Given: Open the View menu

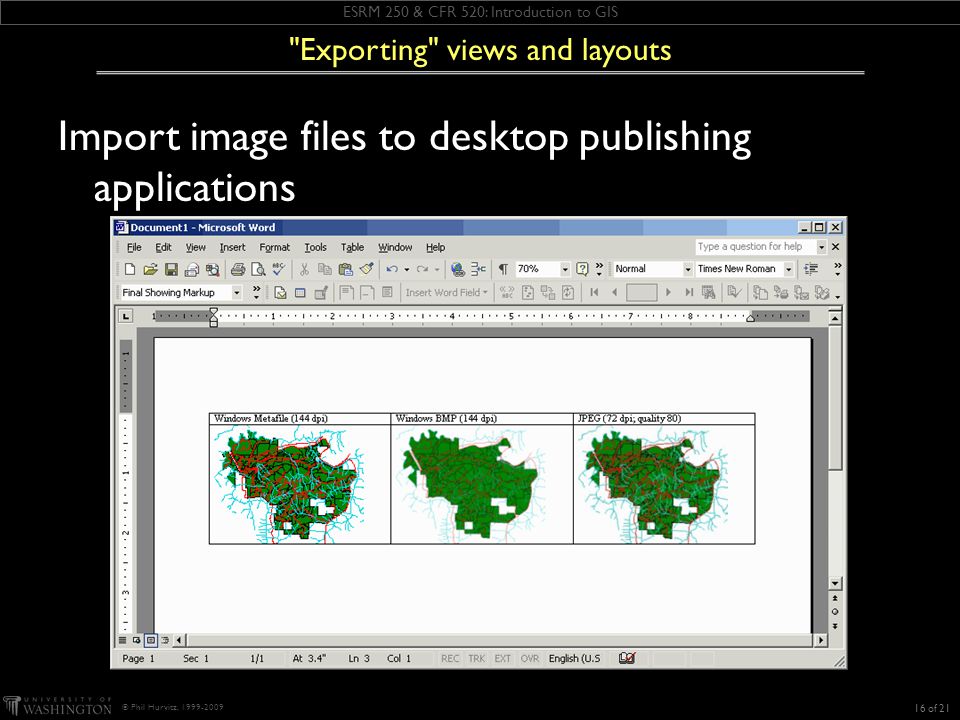Looking at the screenshot, I should [x=196, y=247].
